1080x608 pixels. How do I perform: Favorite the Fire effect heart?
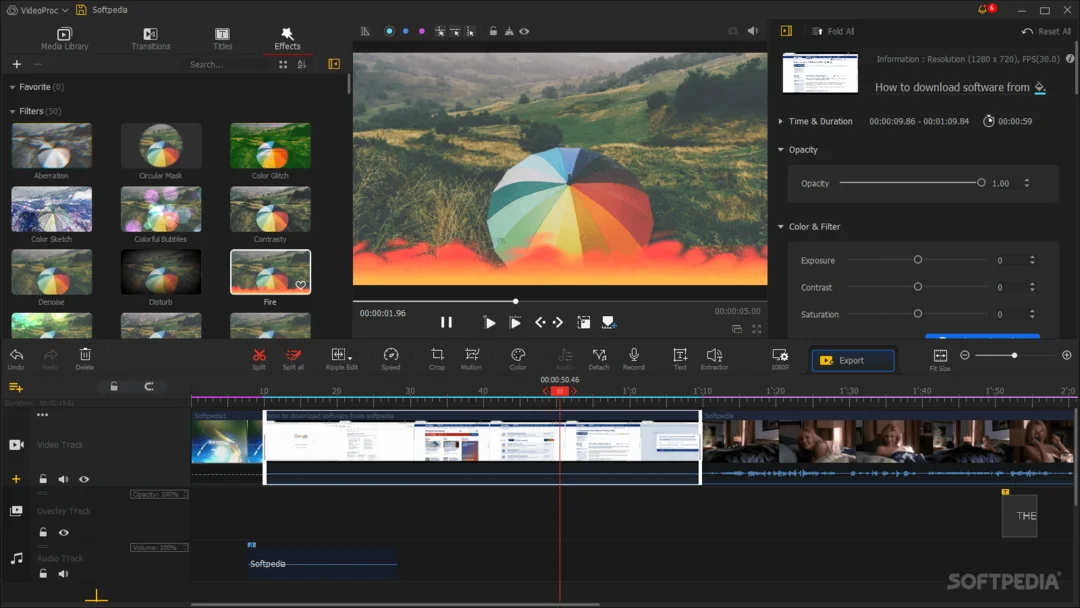point(300,285)
